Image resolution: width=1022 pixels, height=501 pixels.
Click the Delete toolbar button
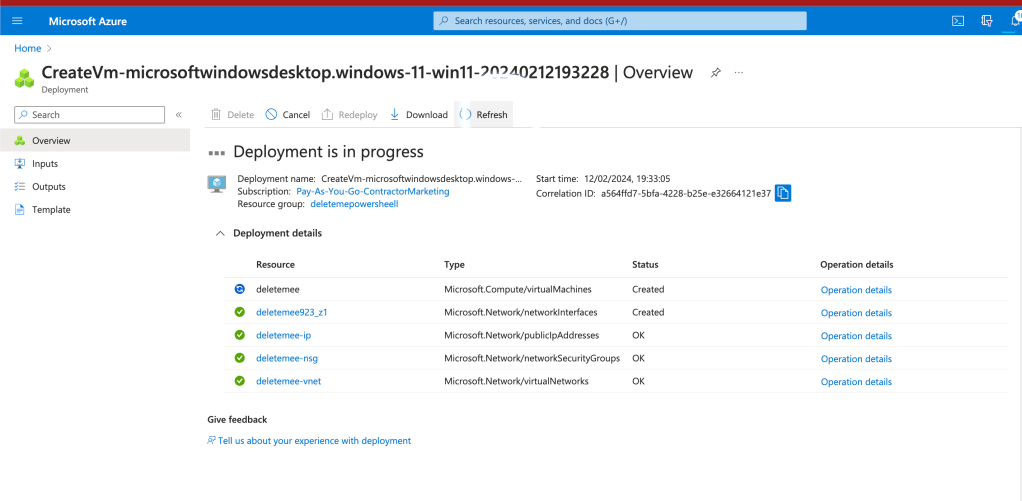[x=233, y=115]
